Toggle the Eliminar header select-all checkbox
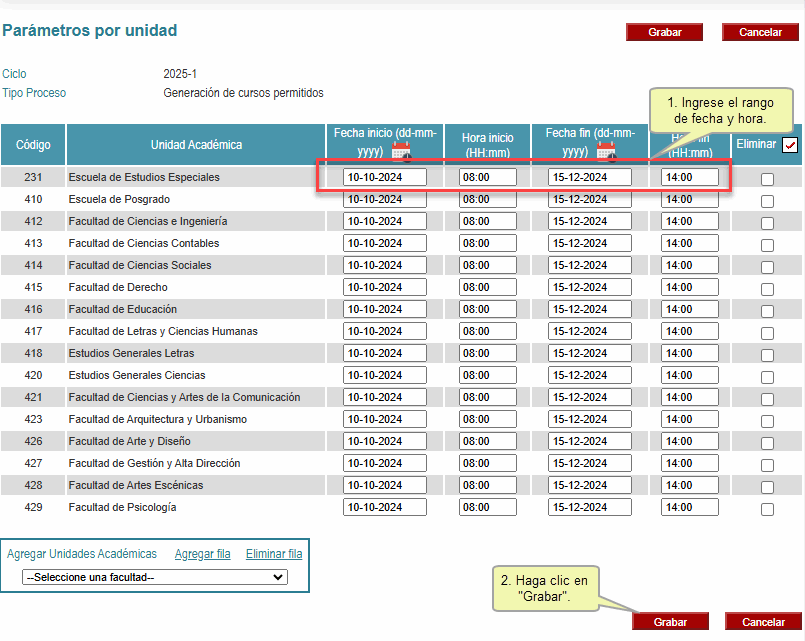Viewport: 805px width, 641px height. click(x=790, y=145)
